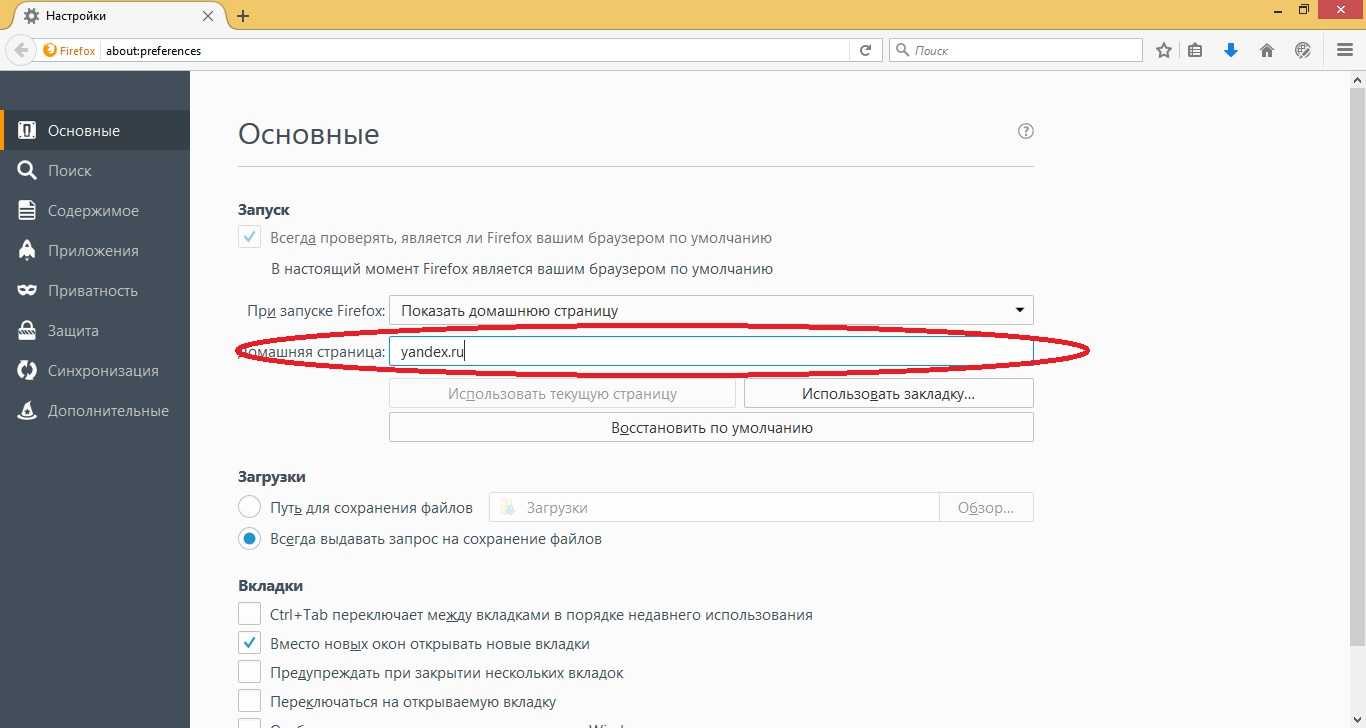The height and width of the screenshot is (728, 1366).
Task: Enable Ctrl+Tab switching checkbox
Action: point(249,614)
